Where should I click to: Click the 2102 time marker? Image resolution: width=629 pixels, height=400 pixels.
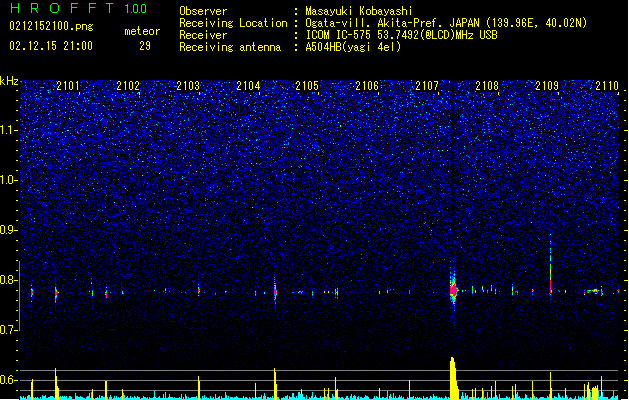(x=128, y=85)
